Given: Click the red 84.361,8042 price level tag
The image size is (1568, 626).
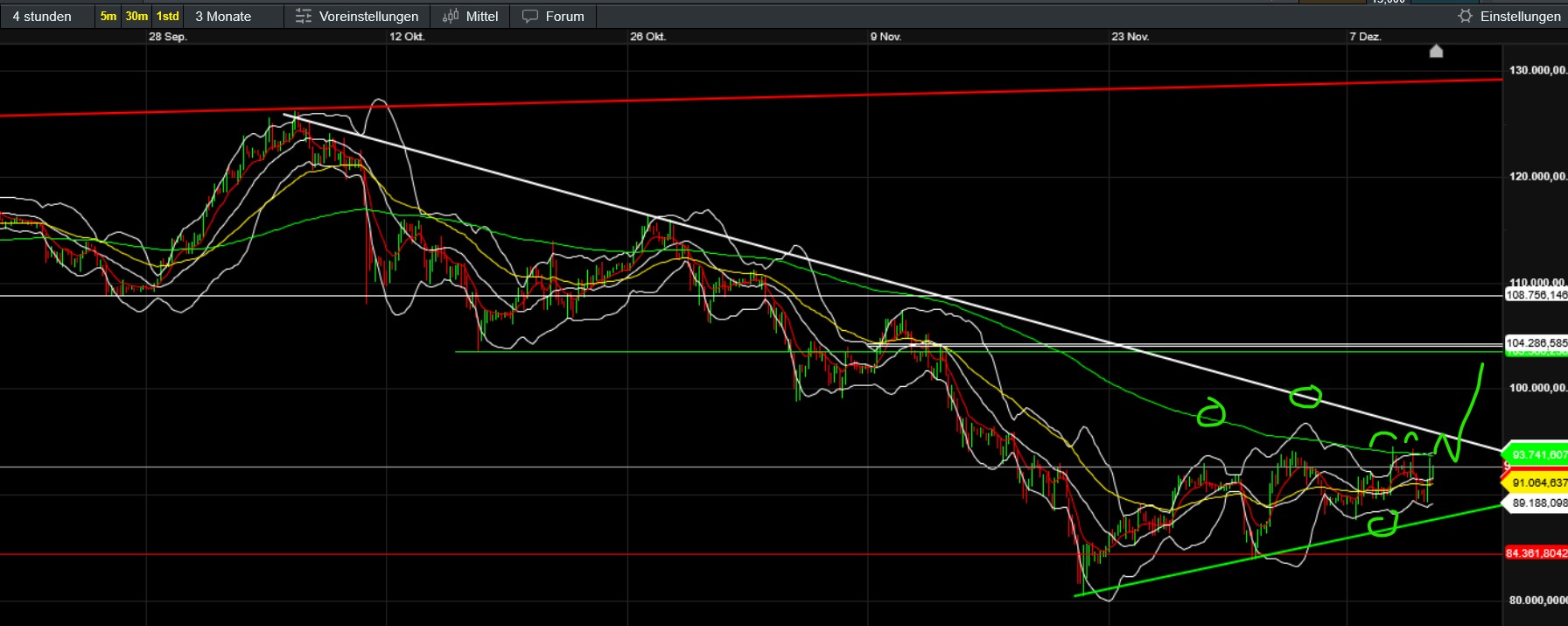Looking at the screenshot, I should coord(1536,553).
